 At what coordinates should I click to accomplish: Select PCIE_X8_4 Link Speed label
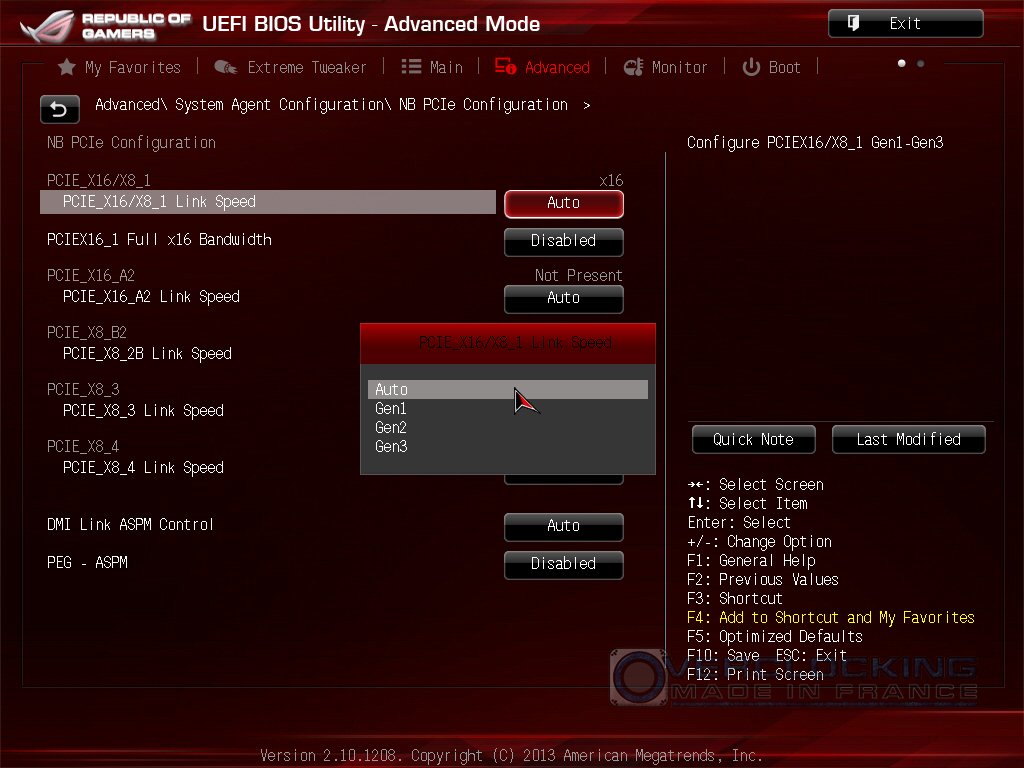(x=143, y=467)
